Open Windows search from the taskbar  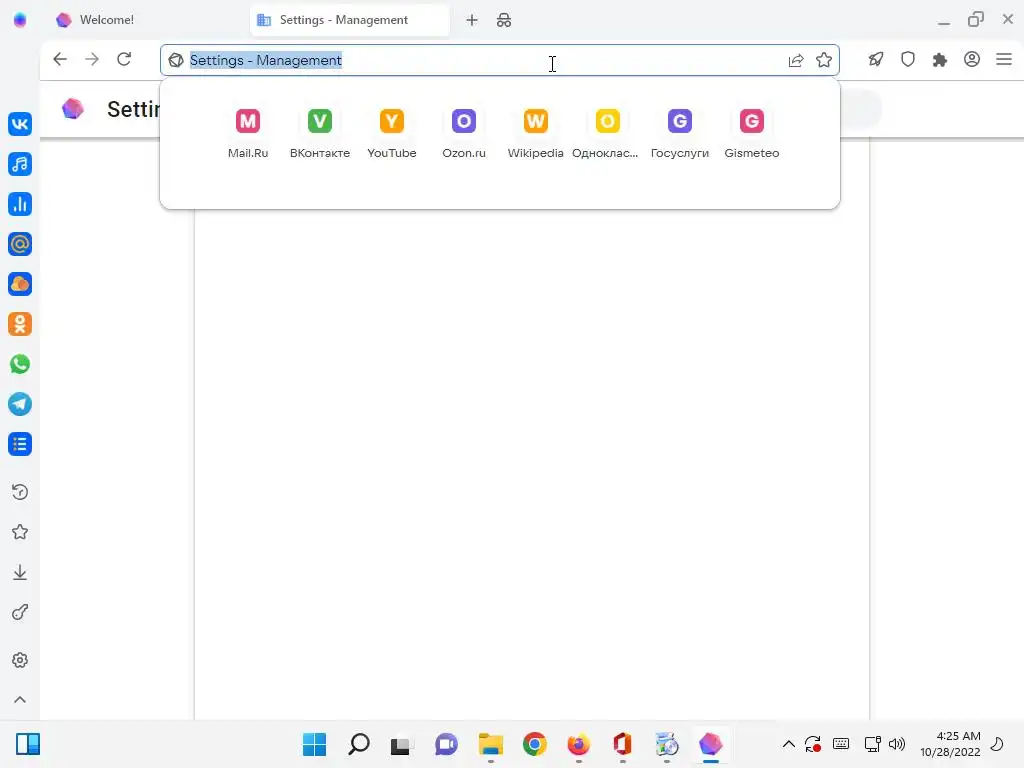[x=359, y=744]
